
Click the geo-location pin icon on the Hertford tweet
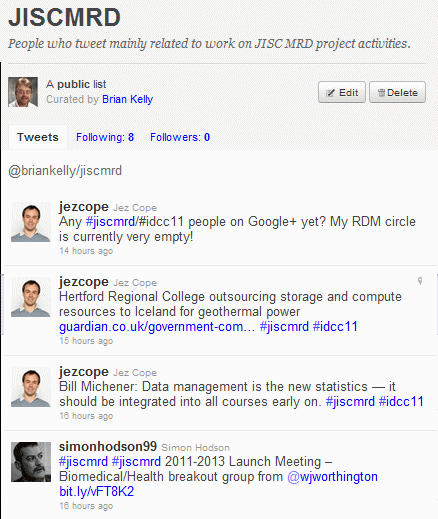(420, 281)
